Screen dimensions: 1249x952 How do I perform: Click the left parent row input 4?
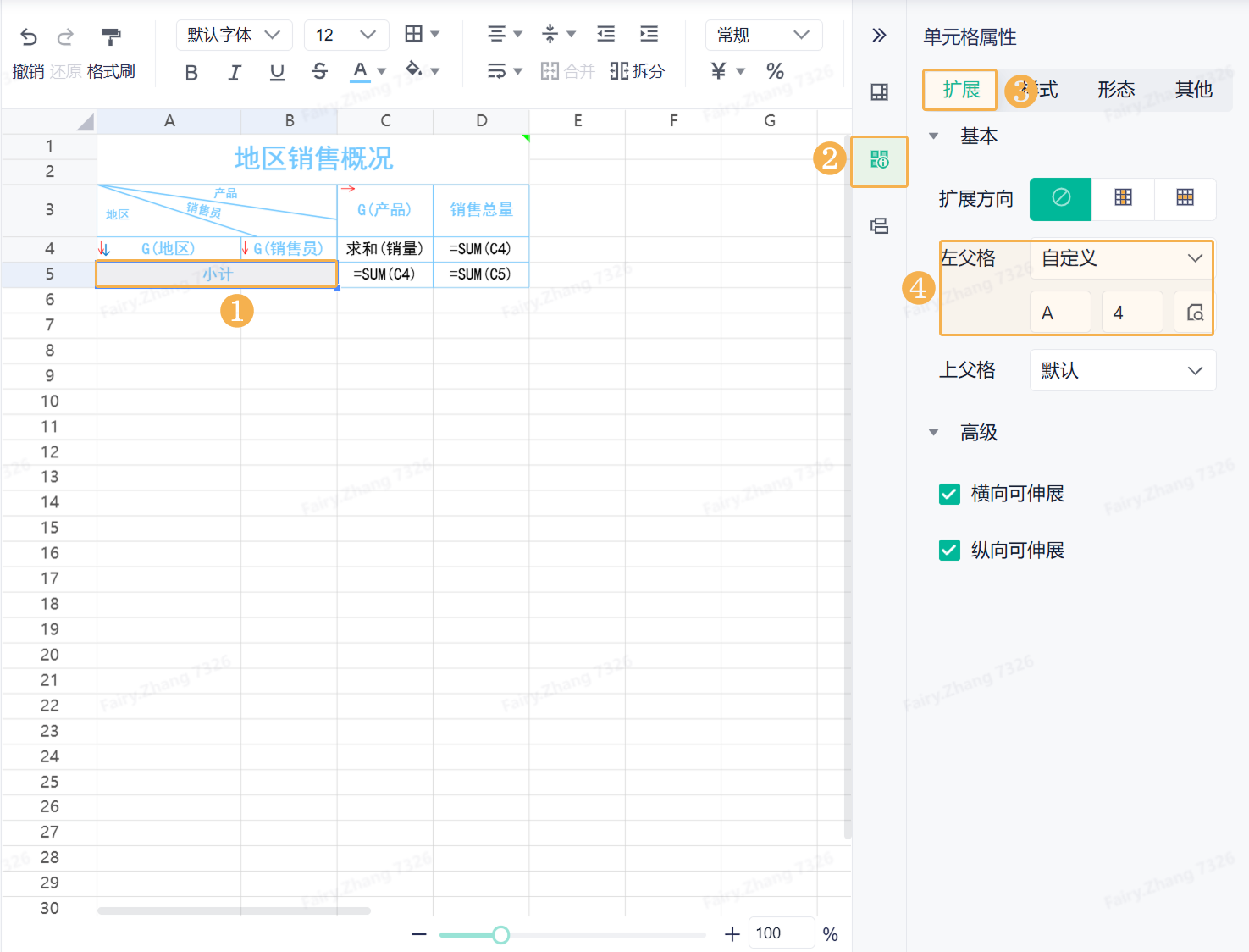(1132, 313)
